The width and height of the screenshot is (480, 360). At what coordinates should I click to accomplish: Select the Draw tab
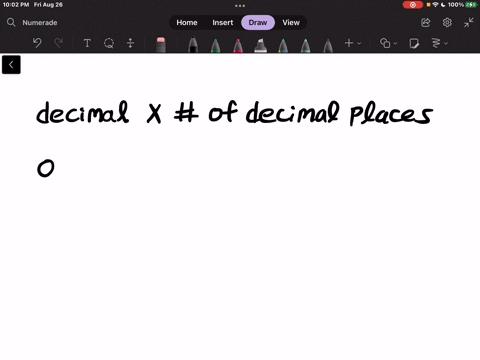coord(258,22)
